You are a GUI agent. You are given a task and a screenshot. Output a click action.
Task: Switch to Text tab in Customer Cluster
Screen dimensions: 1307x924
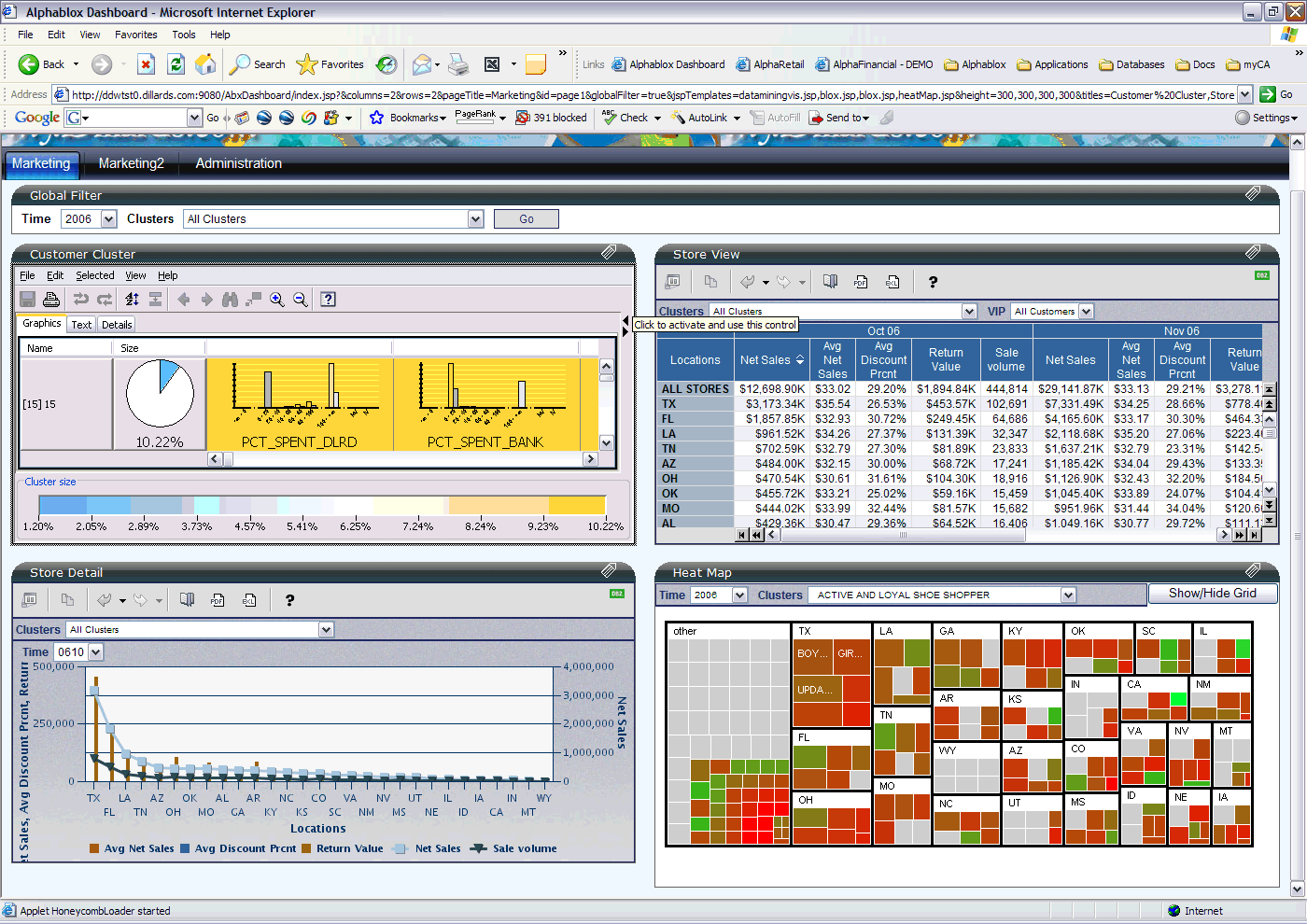(82, 325)
